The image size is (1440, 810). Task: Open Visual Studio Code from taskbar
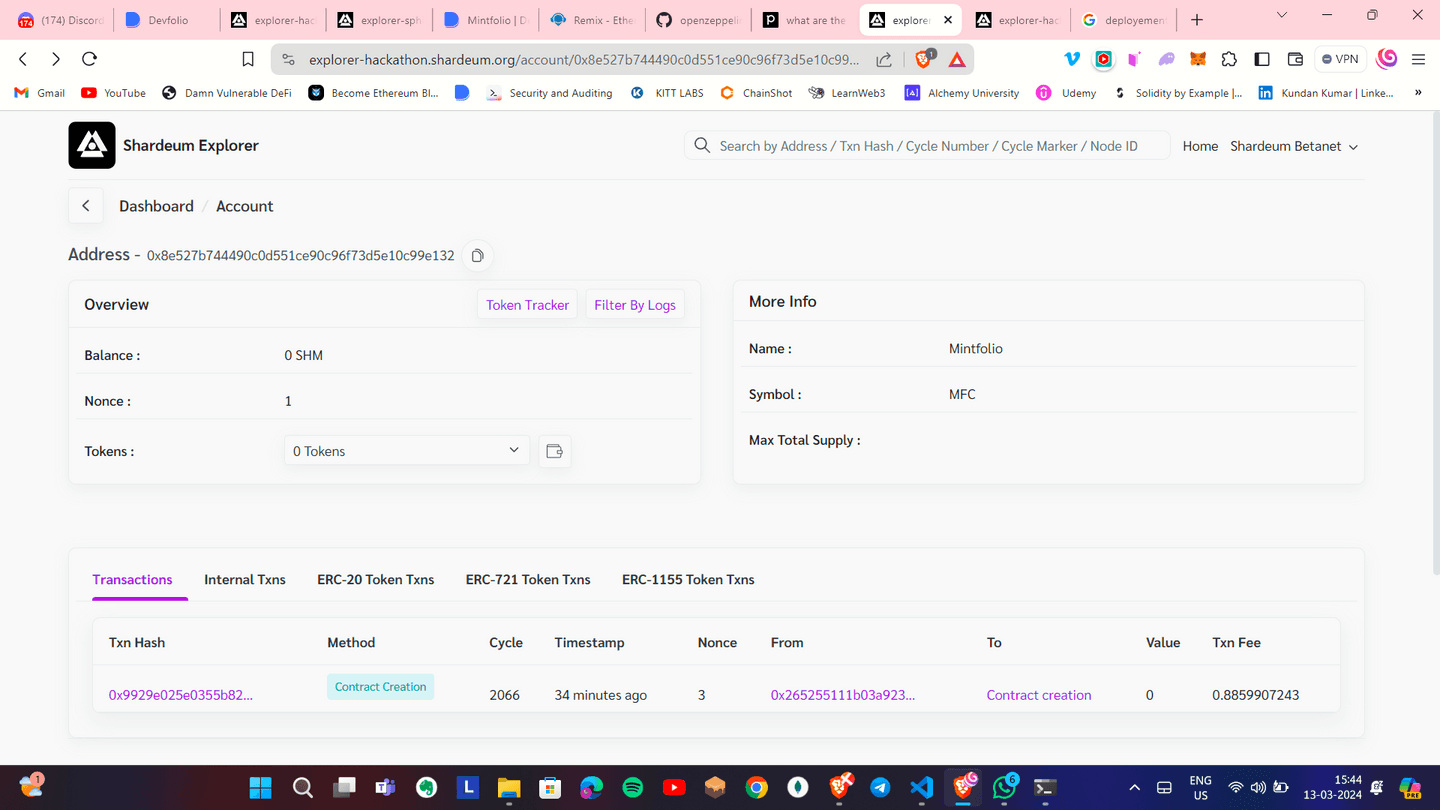point(922,788)
